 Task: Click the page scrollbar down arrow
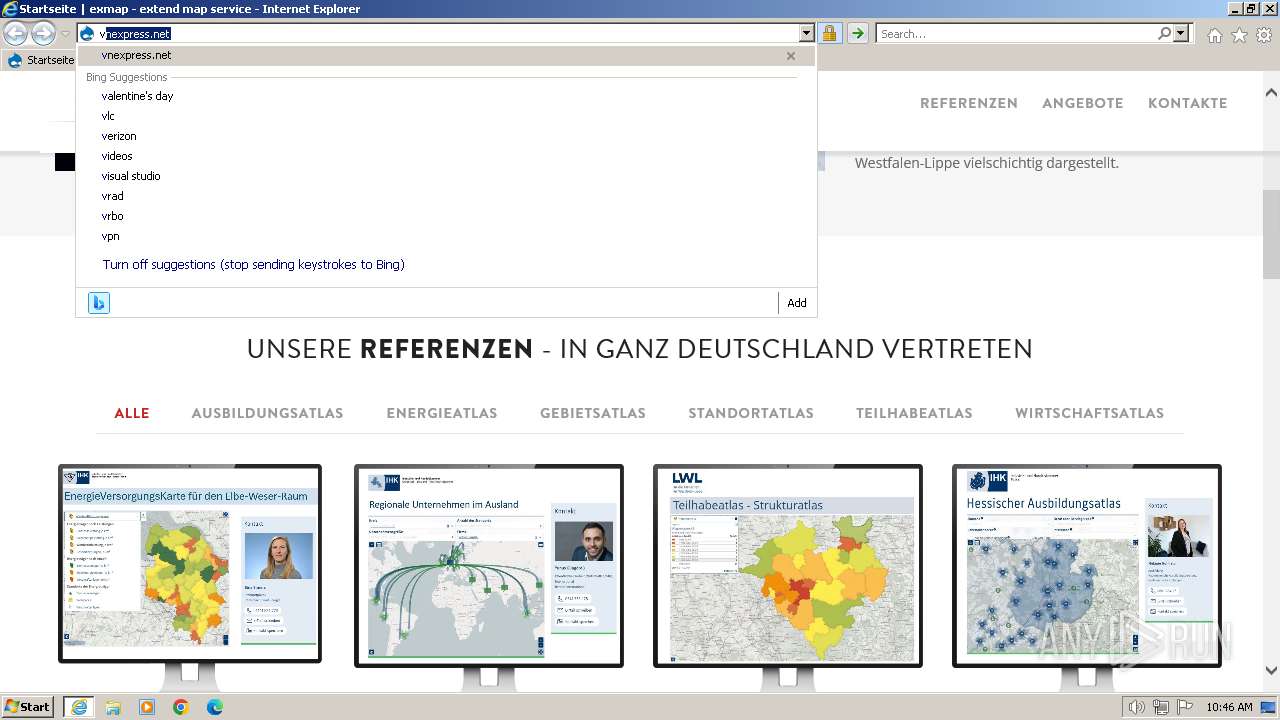[x=1271, y=671]
